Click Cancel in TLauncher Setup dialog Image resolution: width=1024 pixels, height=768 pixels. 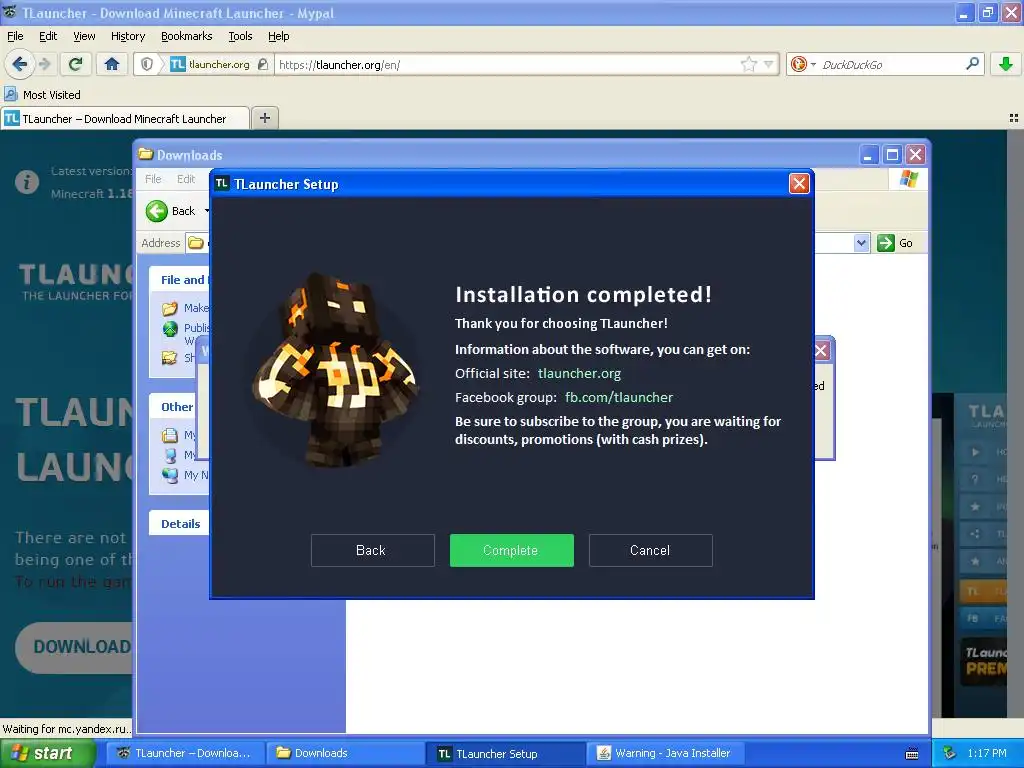pyautogui.click(x=650, y=550)
